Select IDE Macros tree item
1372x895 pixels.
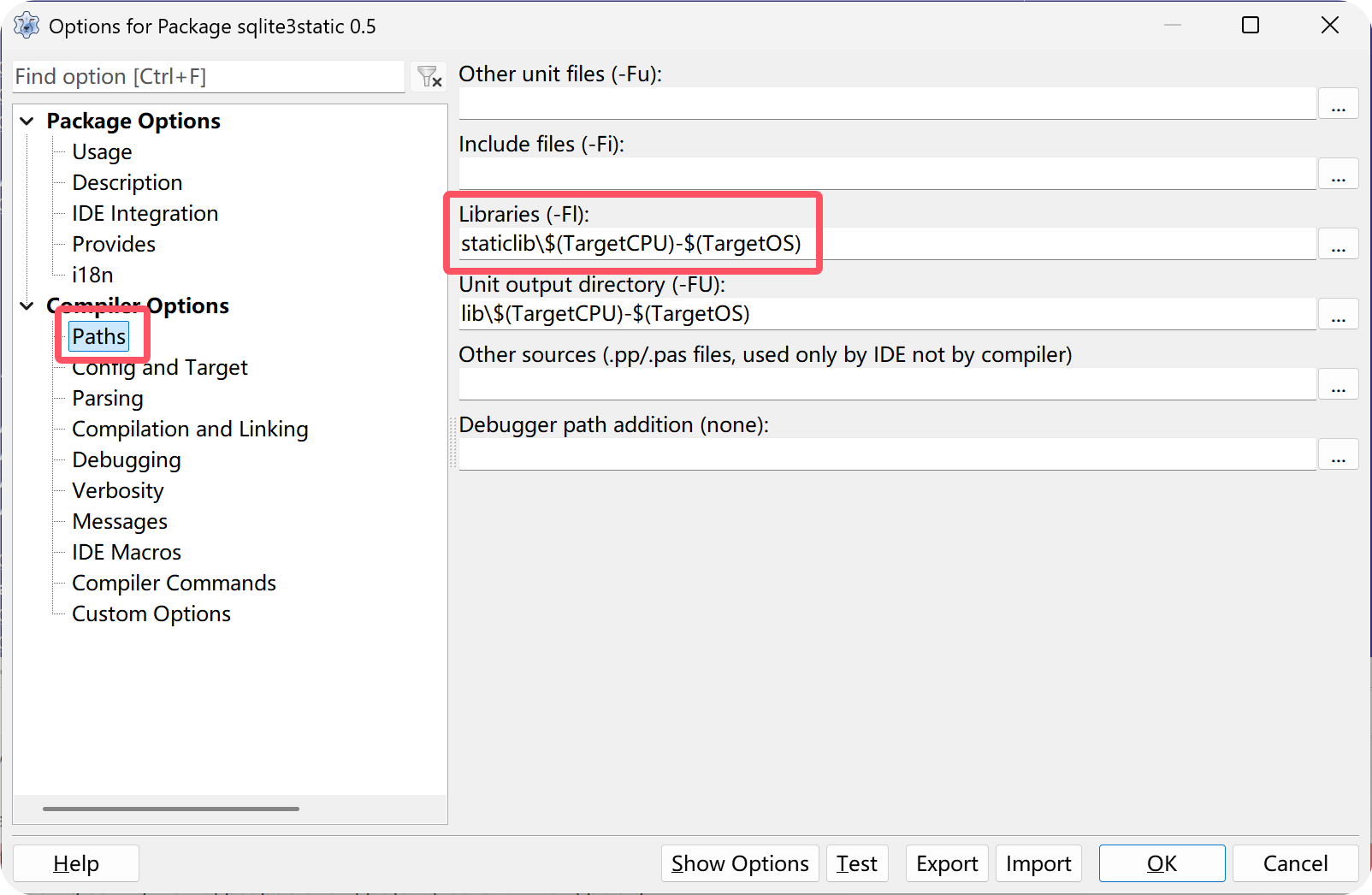(x=127, y=553)
